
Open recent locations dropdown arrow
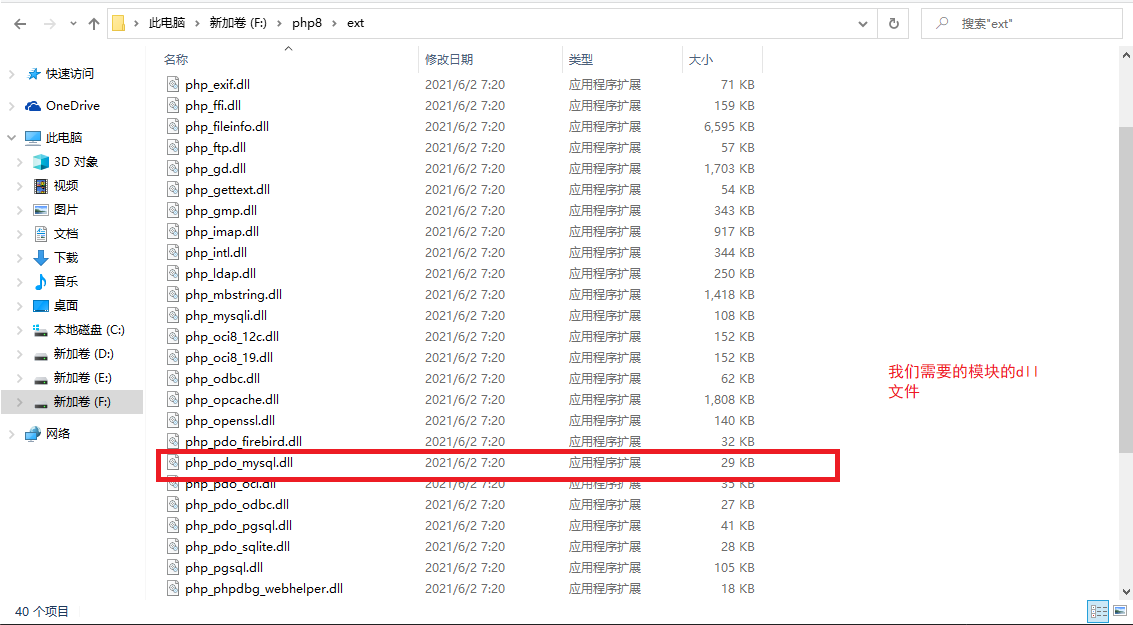[71, 24]
